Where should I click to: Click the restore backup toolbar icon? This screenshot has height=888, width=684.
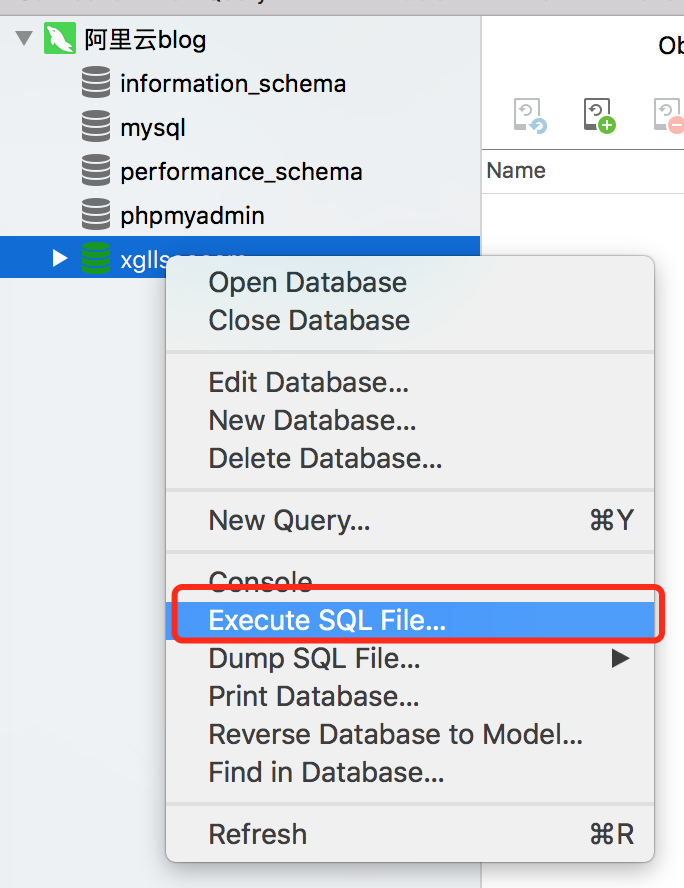click(530, 116)
